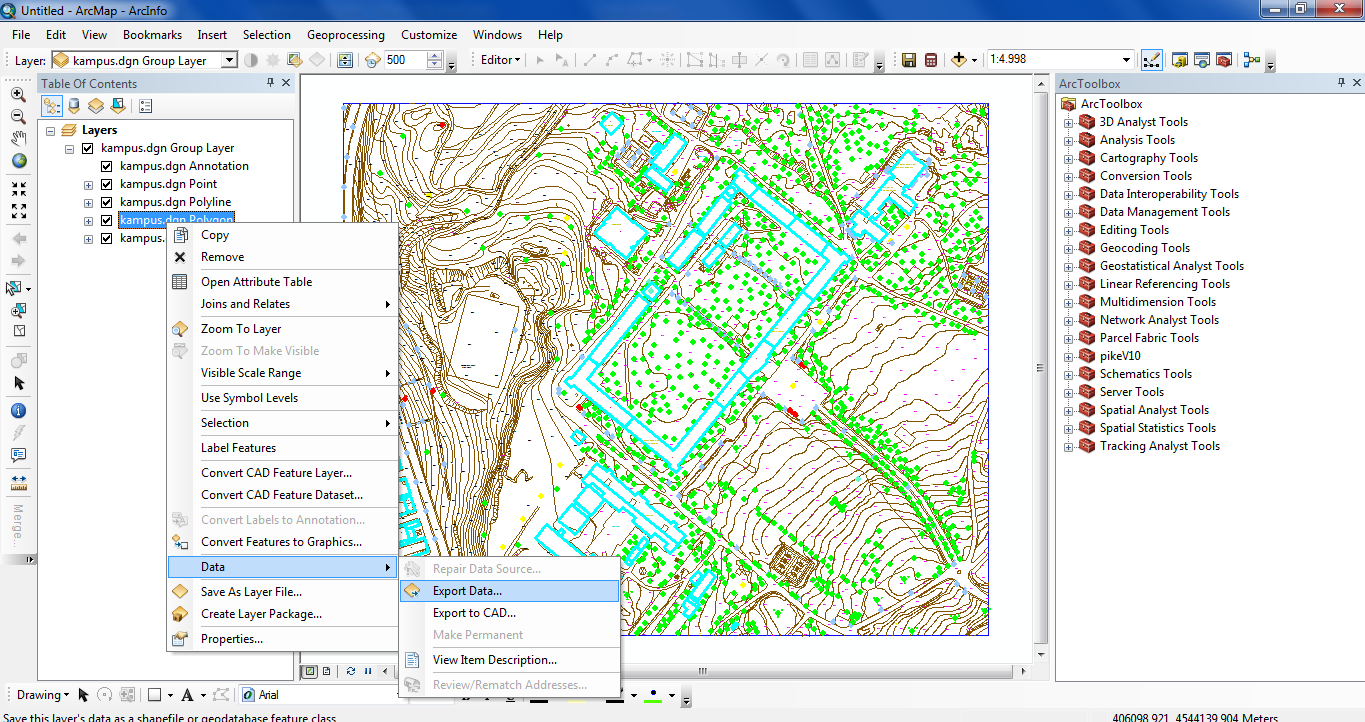
Task: Click the Swipe Layer effects icon
Action: coord(345,60)
